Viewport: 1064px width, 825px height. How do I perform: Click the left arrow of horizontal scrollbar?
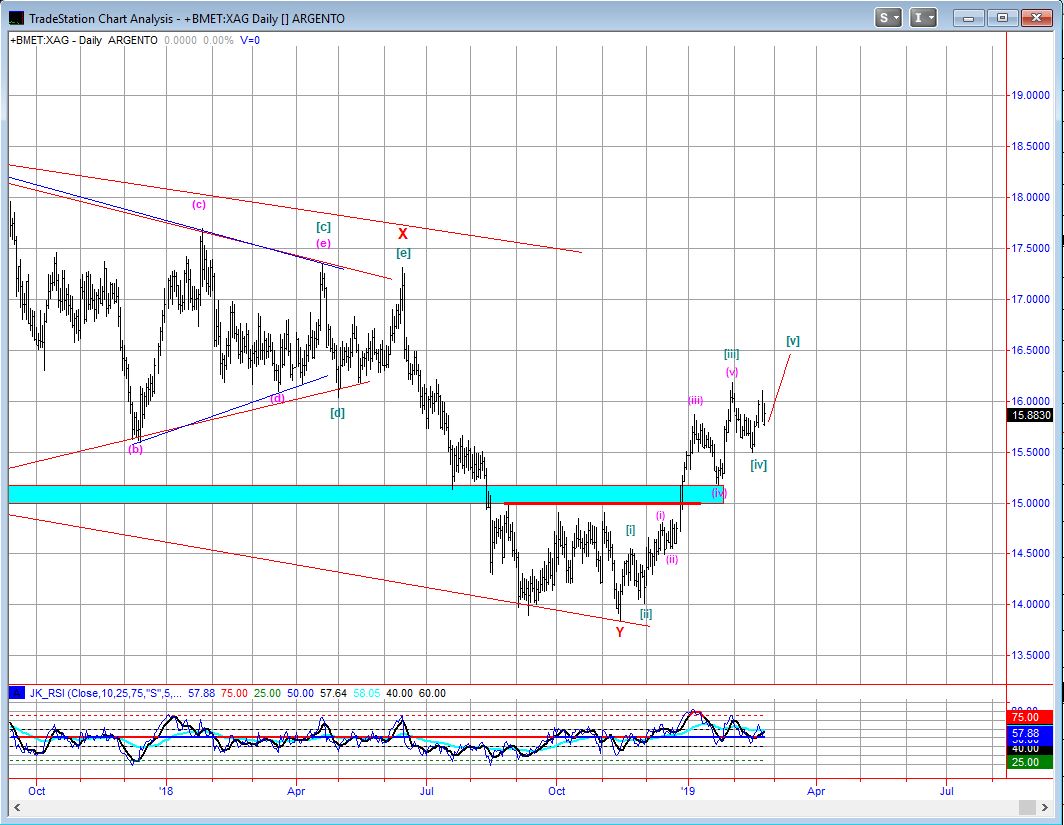coord(18,807)
